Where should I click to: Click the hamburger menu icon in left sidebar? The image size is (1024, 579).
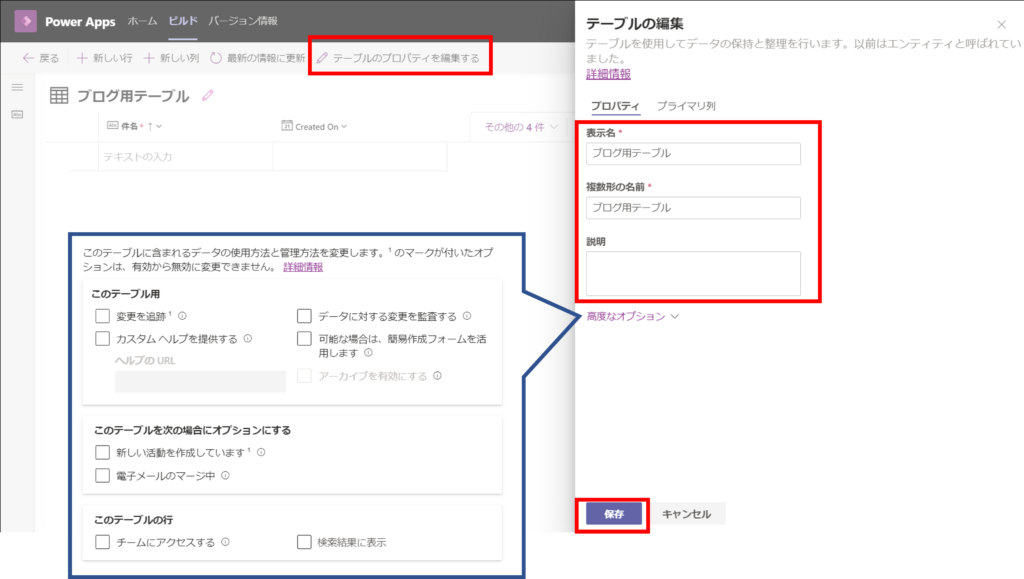[x=16, y=88]
